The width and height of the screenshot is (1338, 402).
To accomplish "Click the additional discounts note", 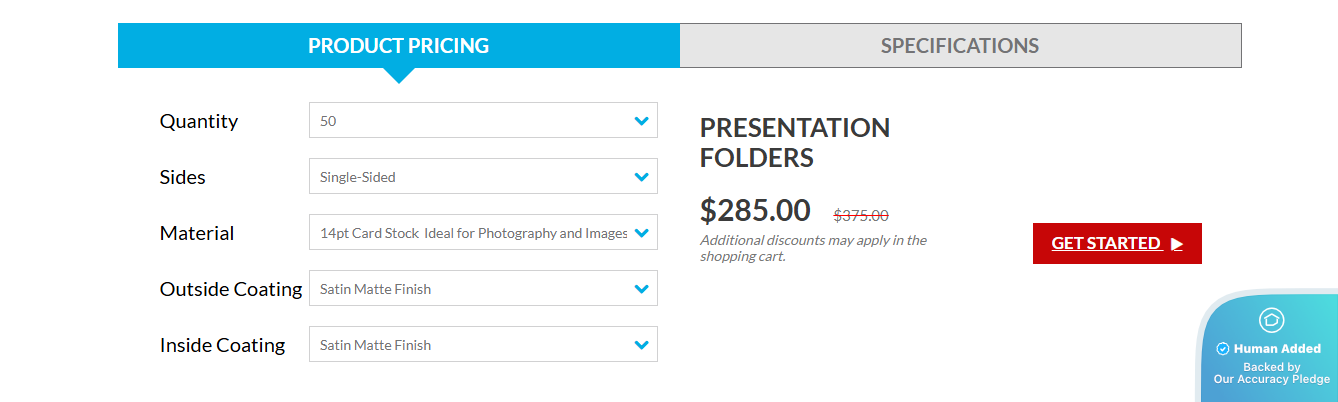I will [x=813, y=248].
